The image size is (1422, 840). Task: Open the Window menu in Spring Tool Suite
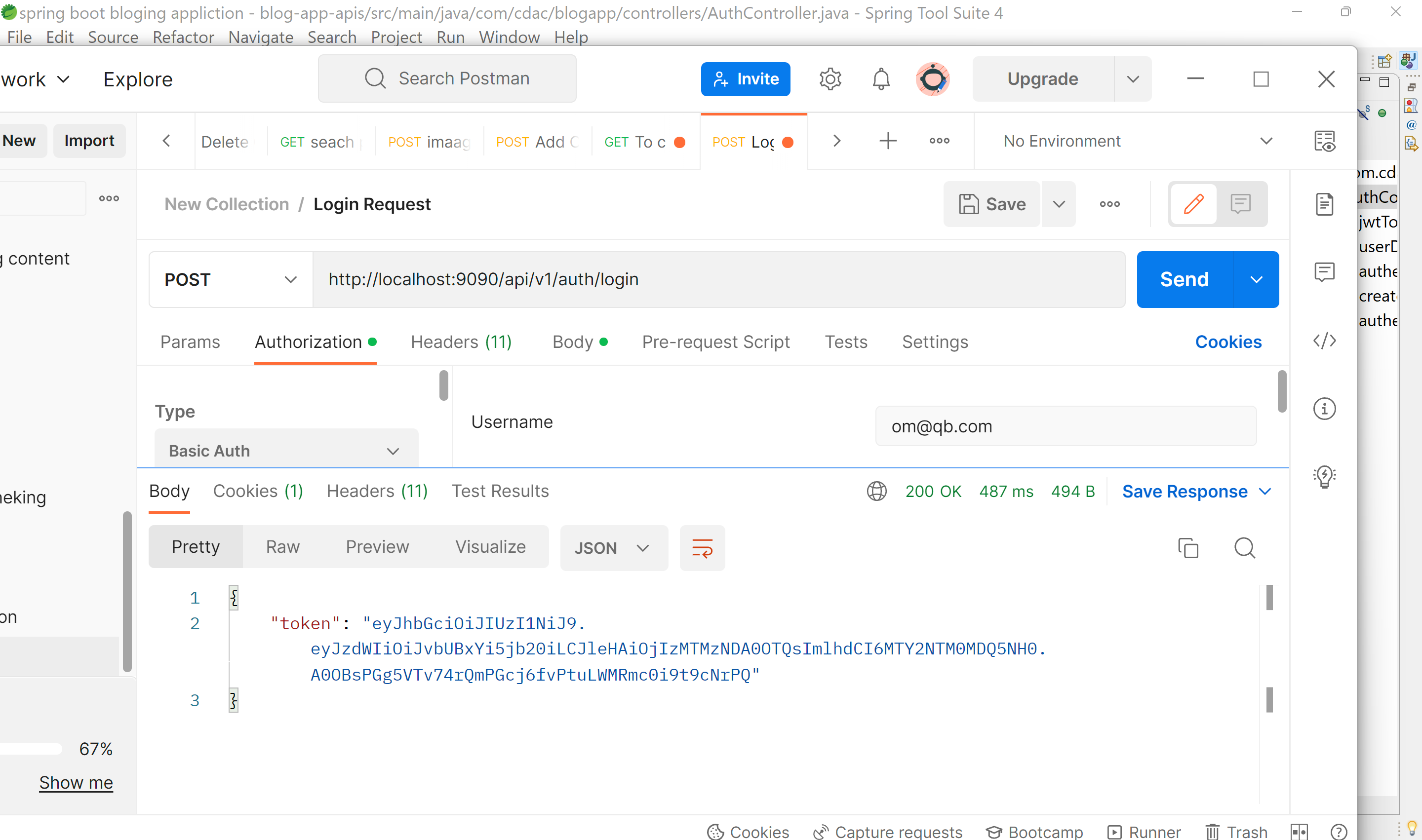[x=509, y=37]
